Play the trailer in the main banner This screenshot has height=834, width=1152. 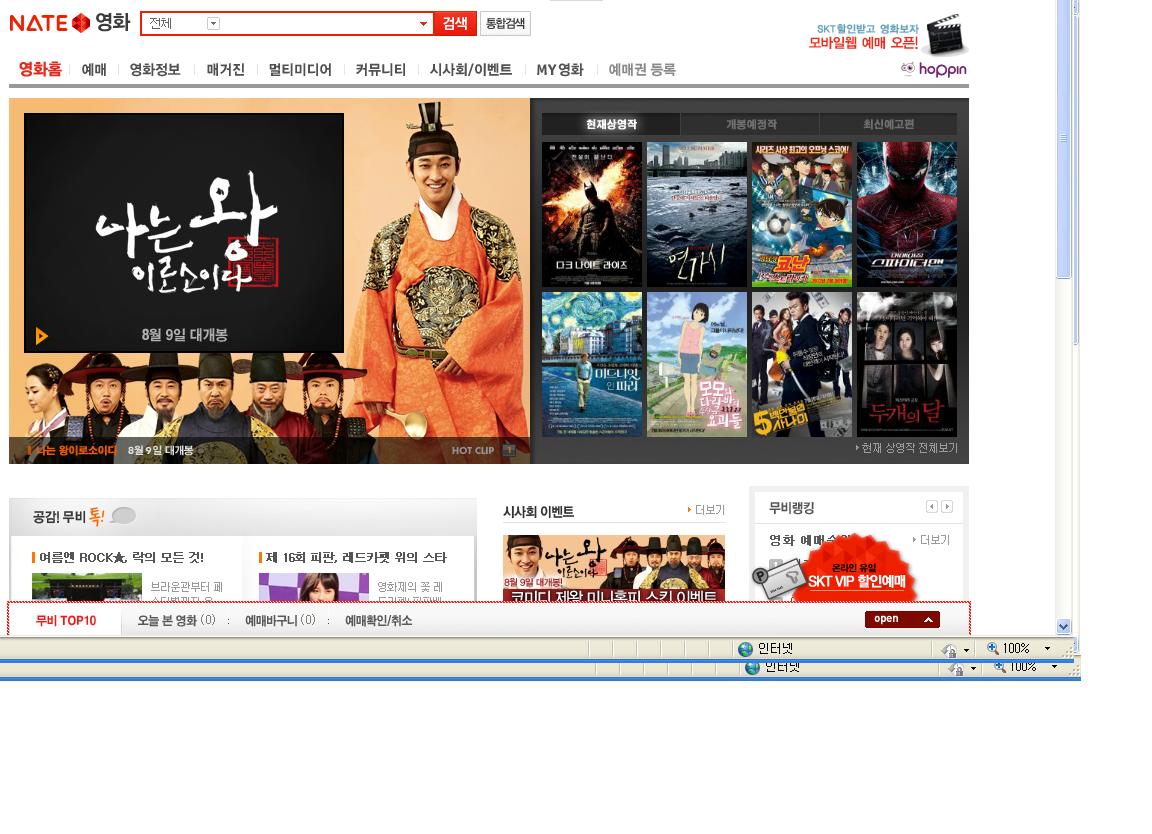click(41, 336)
